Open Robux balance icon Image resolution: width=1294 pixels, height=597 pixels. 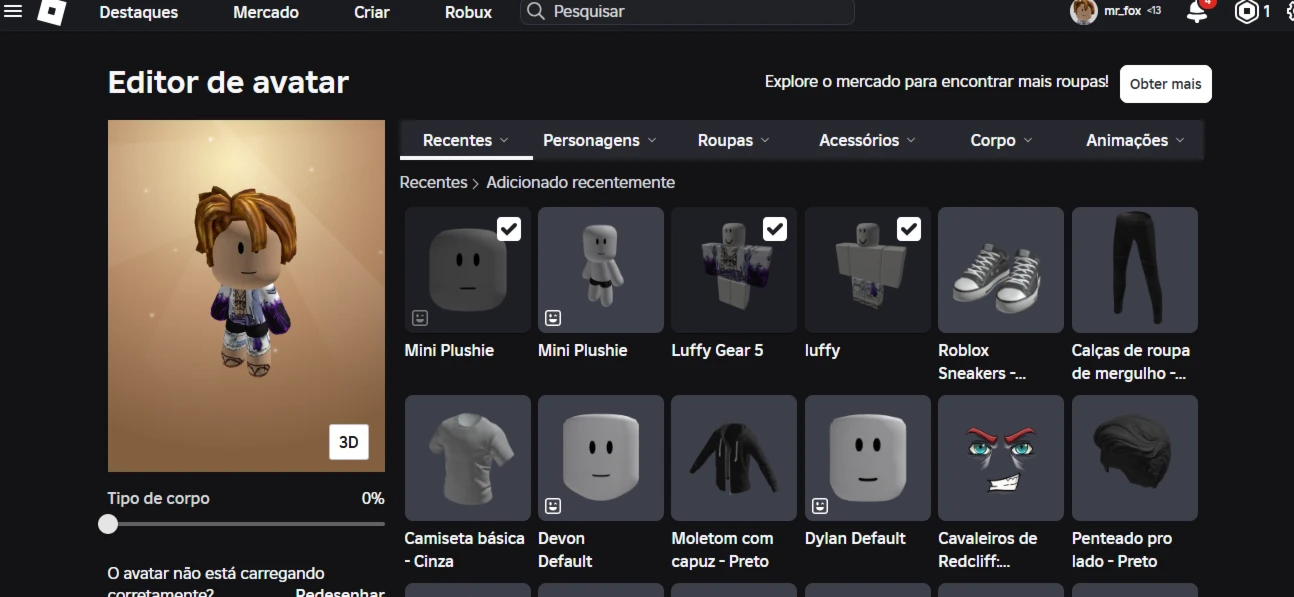point(1246,12)
